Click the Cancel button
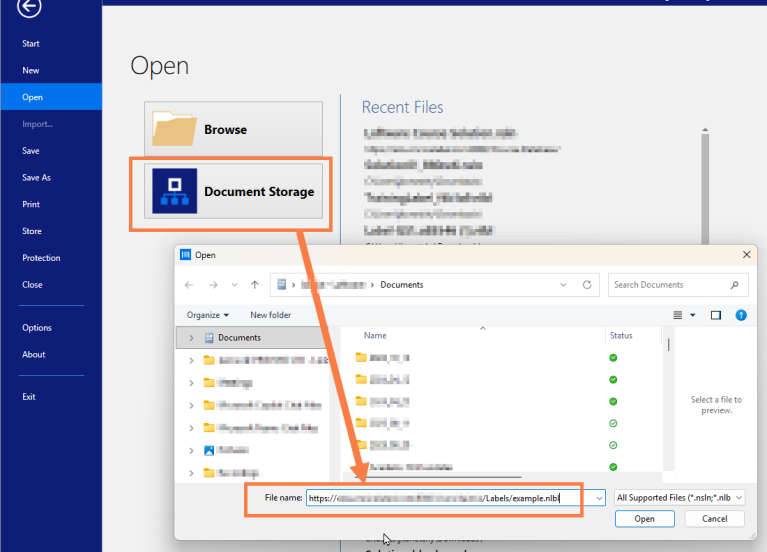The width and height of the screenshot is (767, 552). pos(714,519)
